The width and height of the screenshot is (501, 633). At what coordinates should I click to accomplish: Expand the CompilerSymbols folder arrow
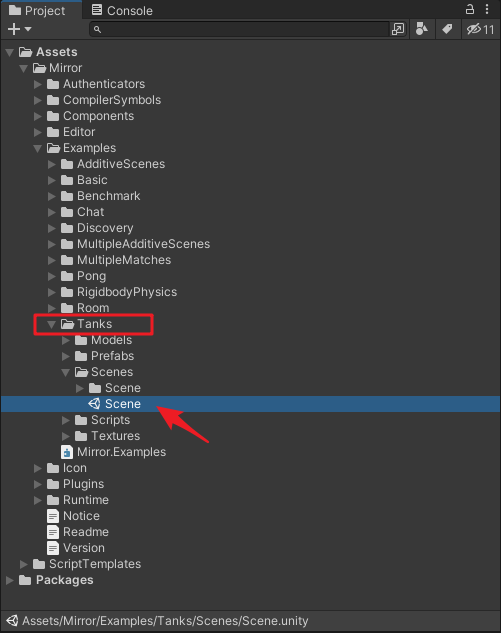pos(38,100)
